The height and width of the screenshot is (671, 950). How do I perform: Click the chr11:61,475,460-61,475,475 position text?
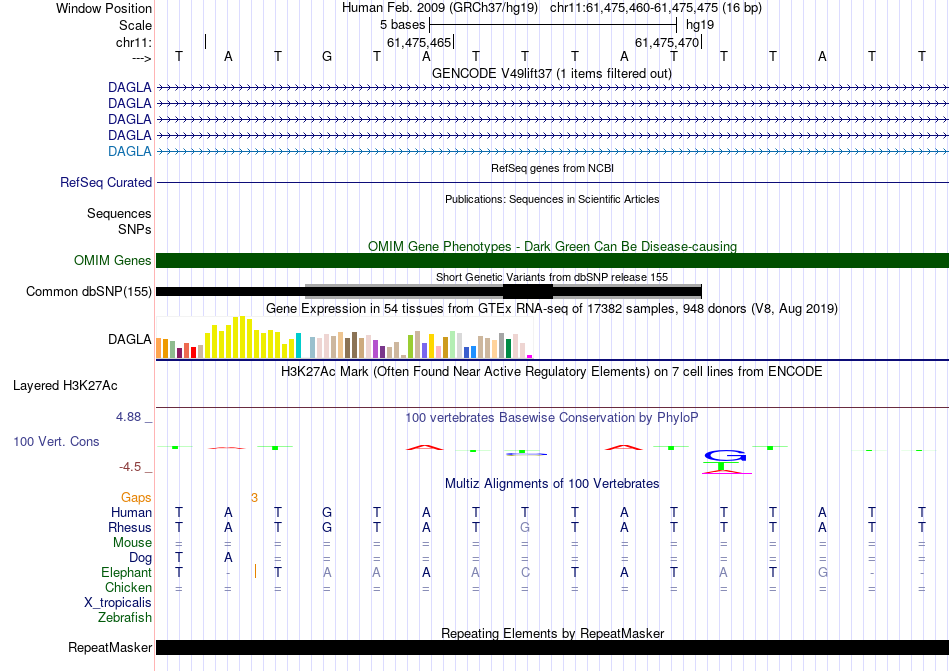click(656, 8)
